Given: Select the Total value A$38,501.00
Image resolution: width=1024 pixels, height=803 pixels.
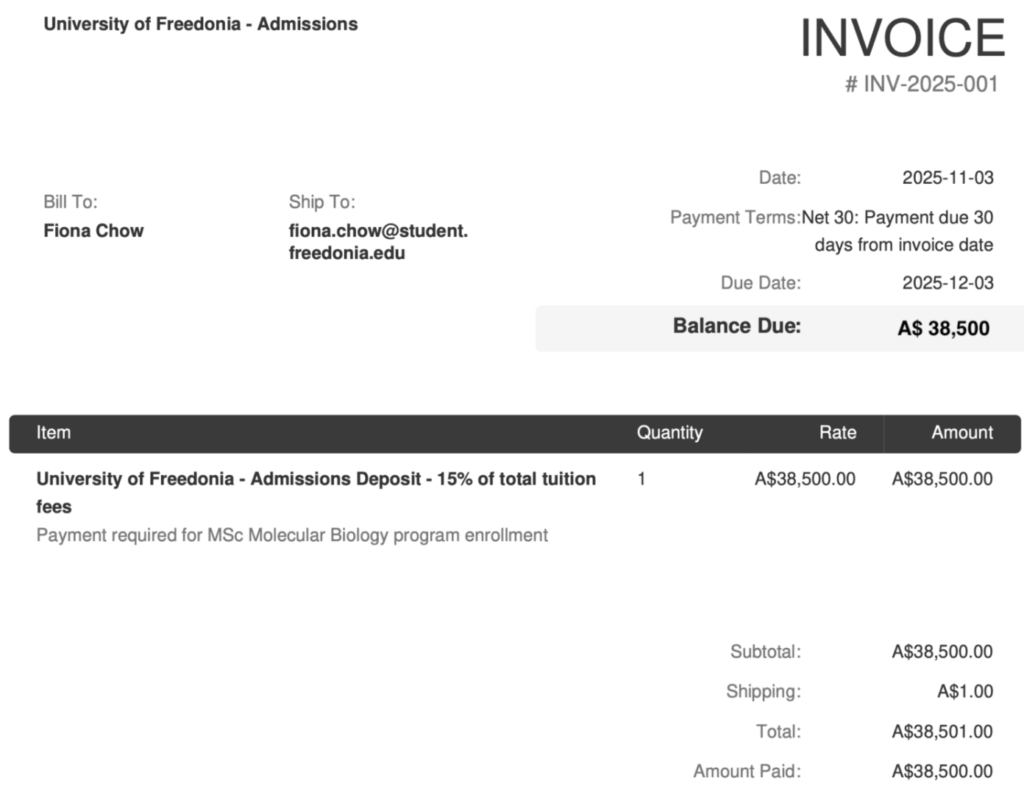Looking at the screenshot, I should (942, 732).
